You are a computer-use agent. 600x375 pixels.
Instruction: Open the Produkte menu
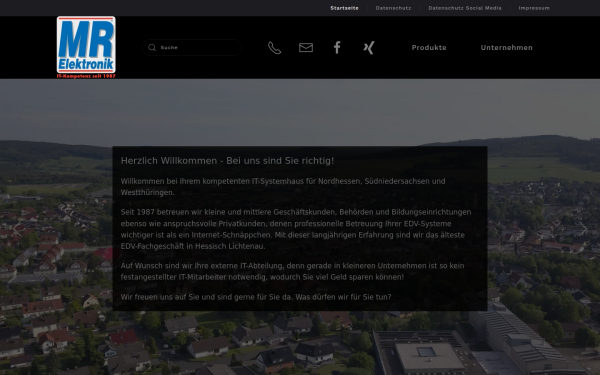(x=429, y=47)
